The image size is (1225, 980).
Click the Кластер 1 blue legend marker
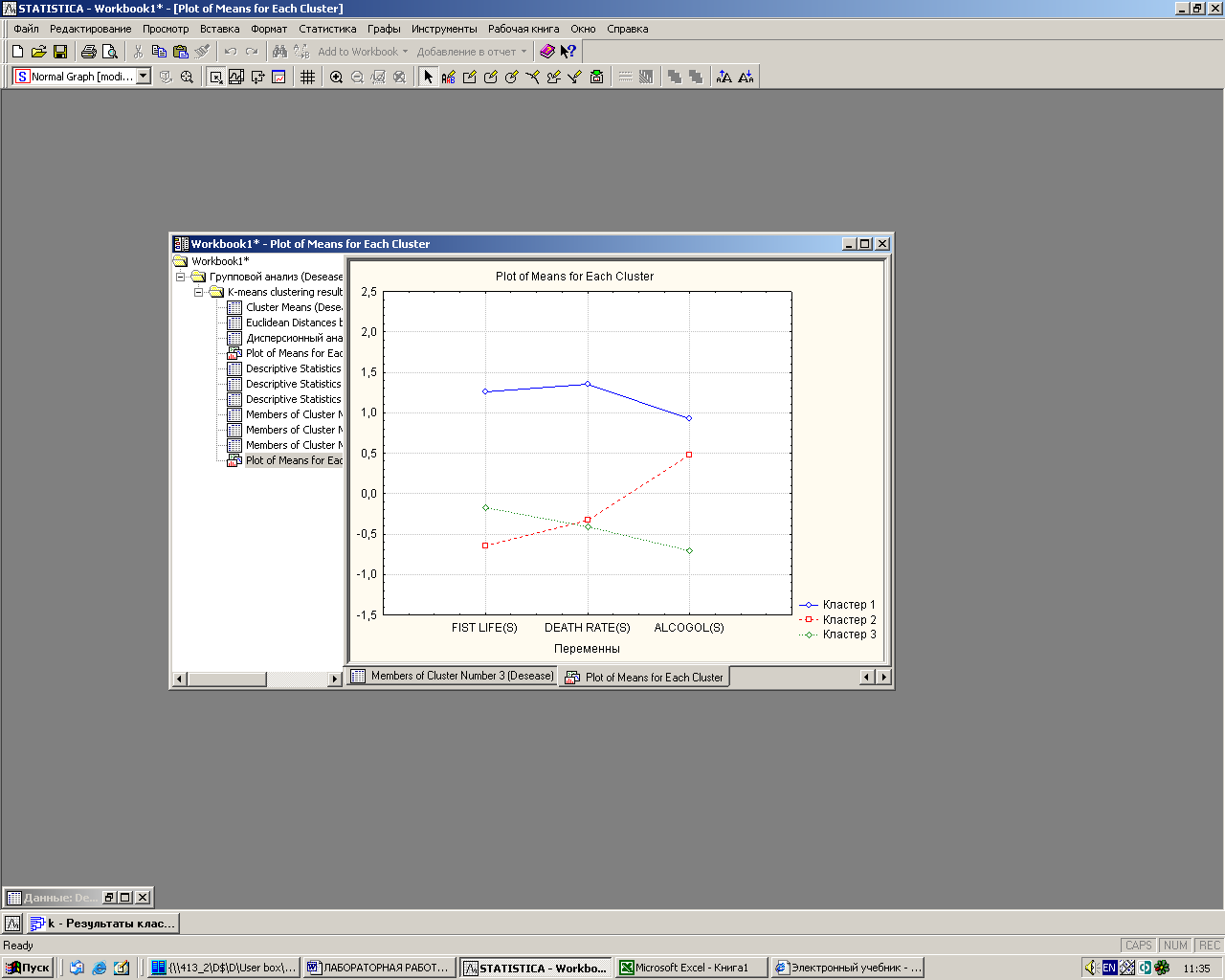(809, 605)
